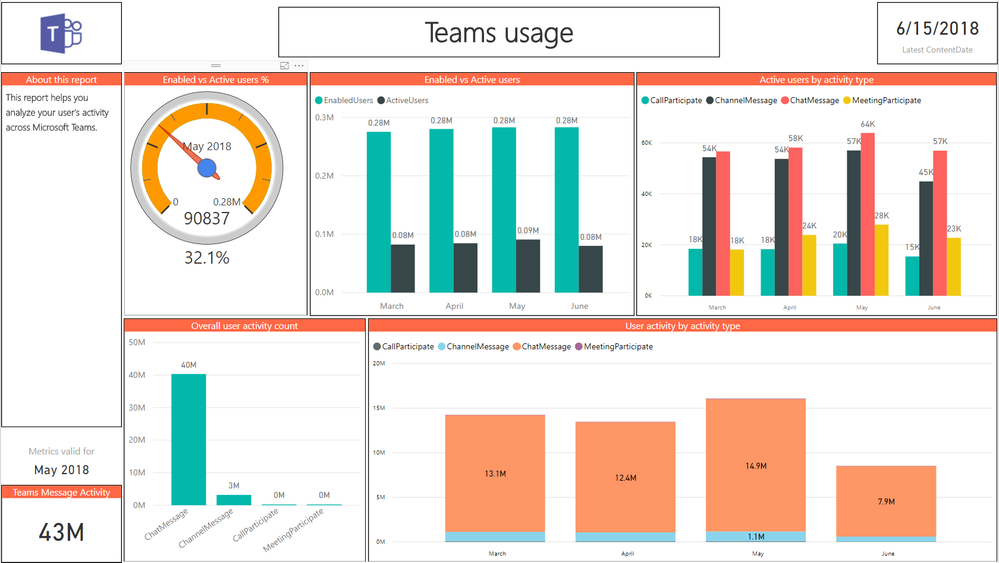999x563 pixels.
Task: Select June CallParticipate 15K teal bar
Action: tap(912, 276)
